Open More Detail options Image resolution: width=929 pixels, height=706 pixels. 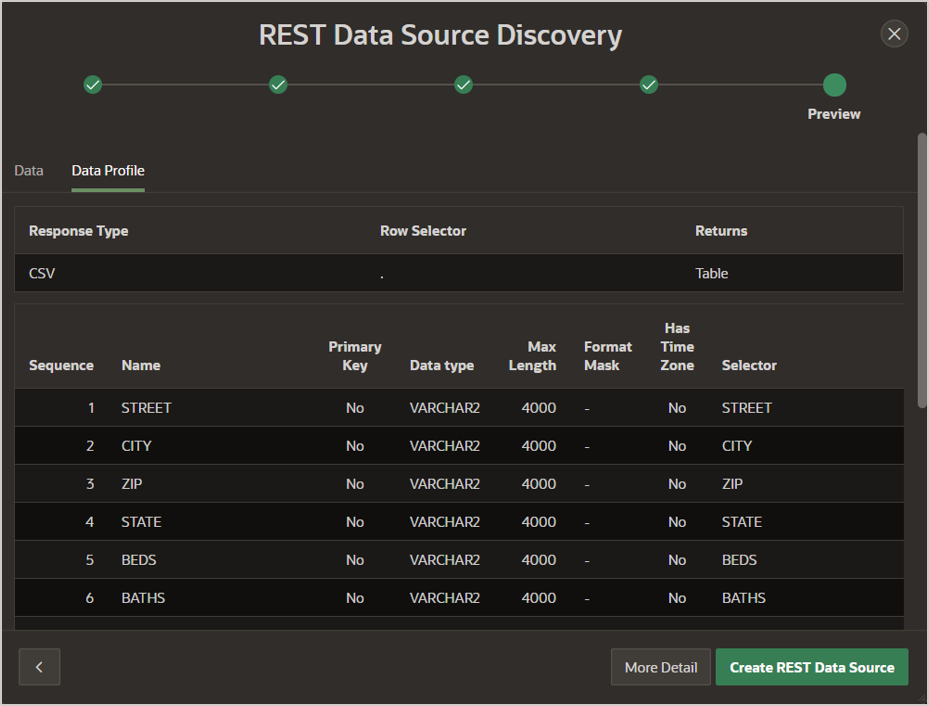click(x=660, y=667)
